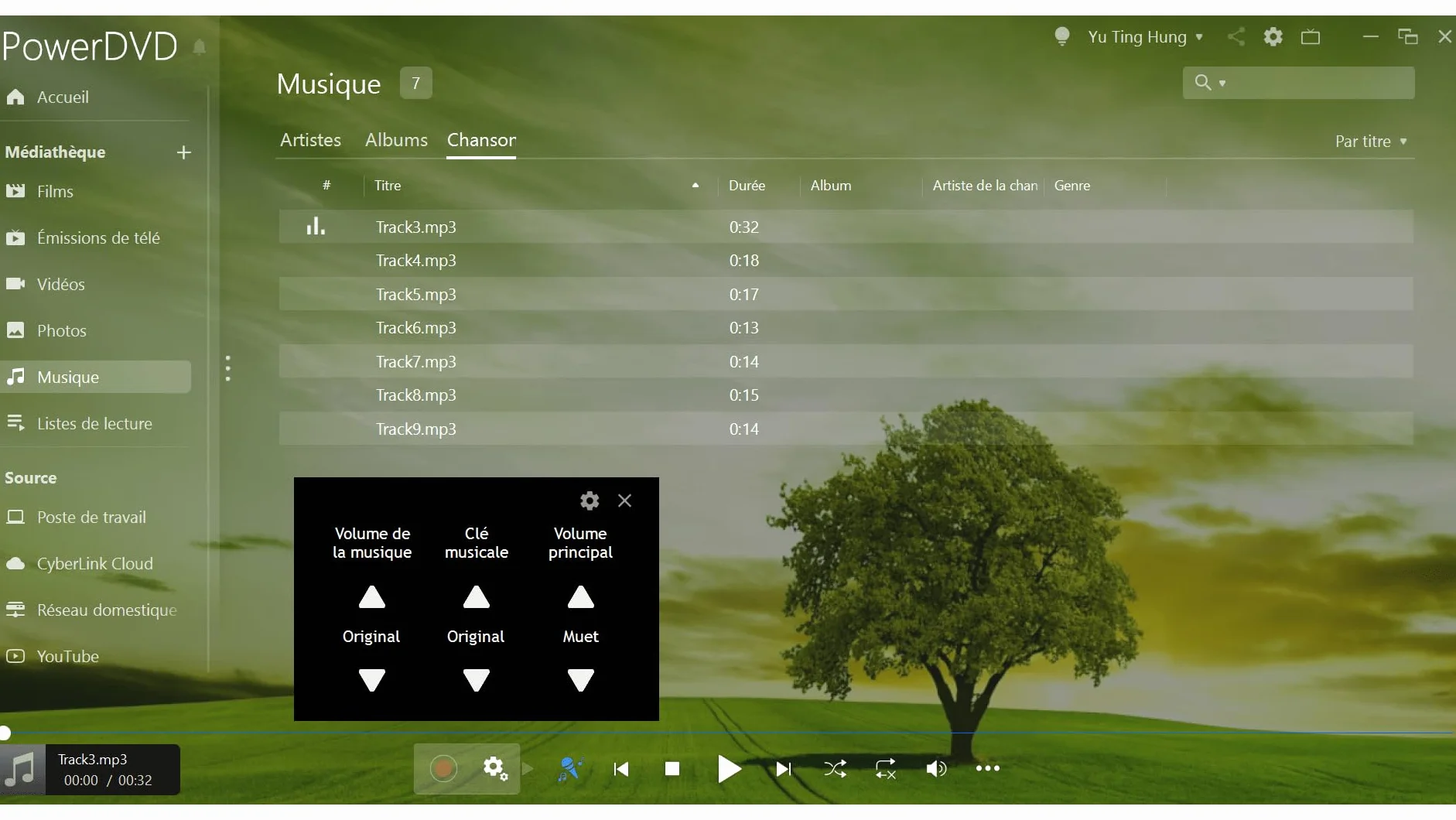Open the three-dot more options menu
The image size is (1456, 820).
tap(987, 768)
